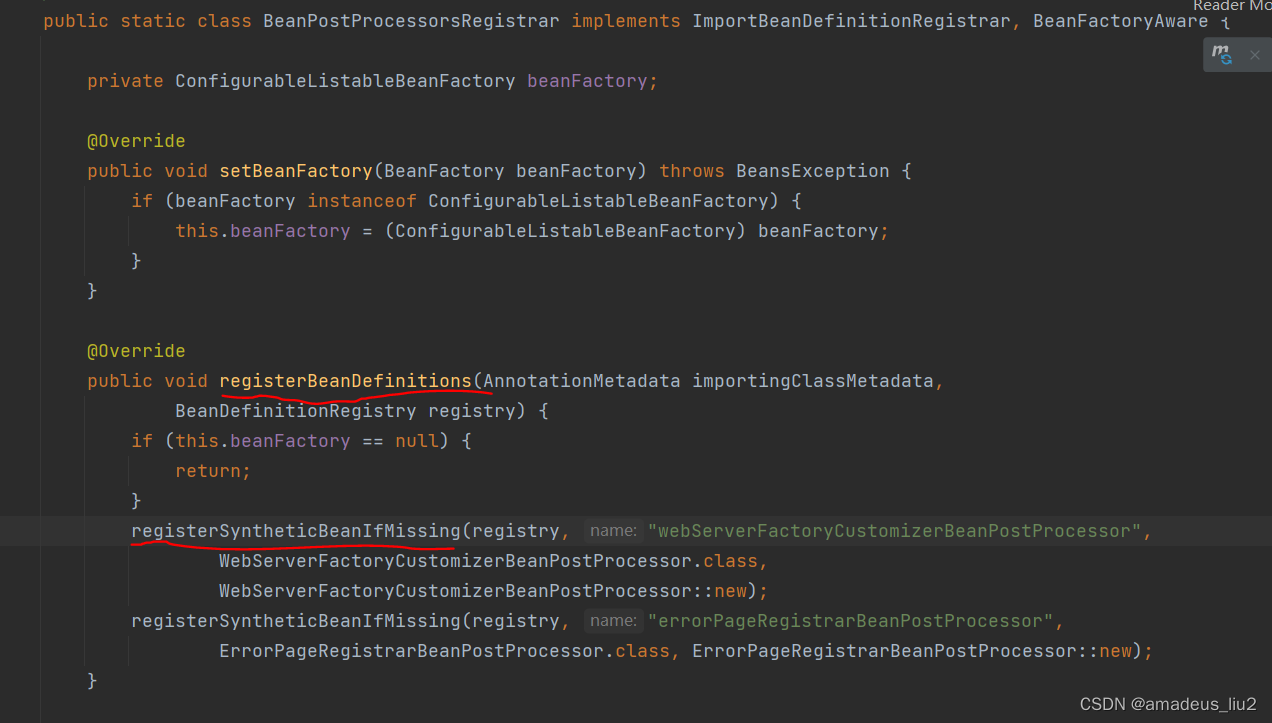The height and width of the screenshot is (723, 1272).
Task: Click the null keyword in the if condition
Action: click(417, 441)
